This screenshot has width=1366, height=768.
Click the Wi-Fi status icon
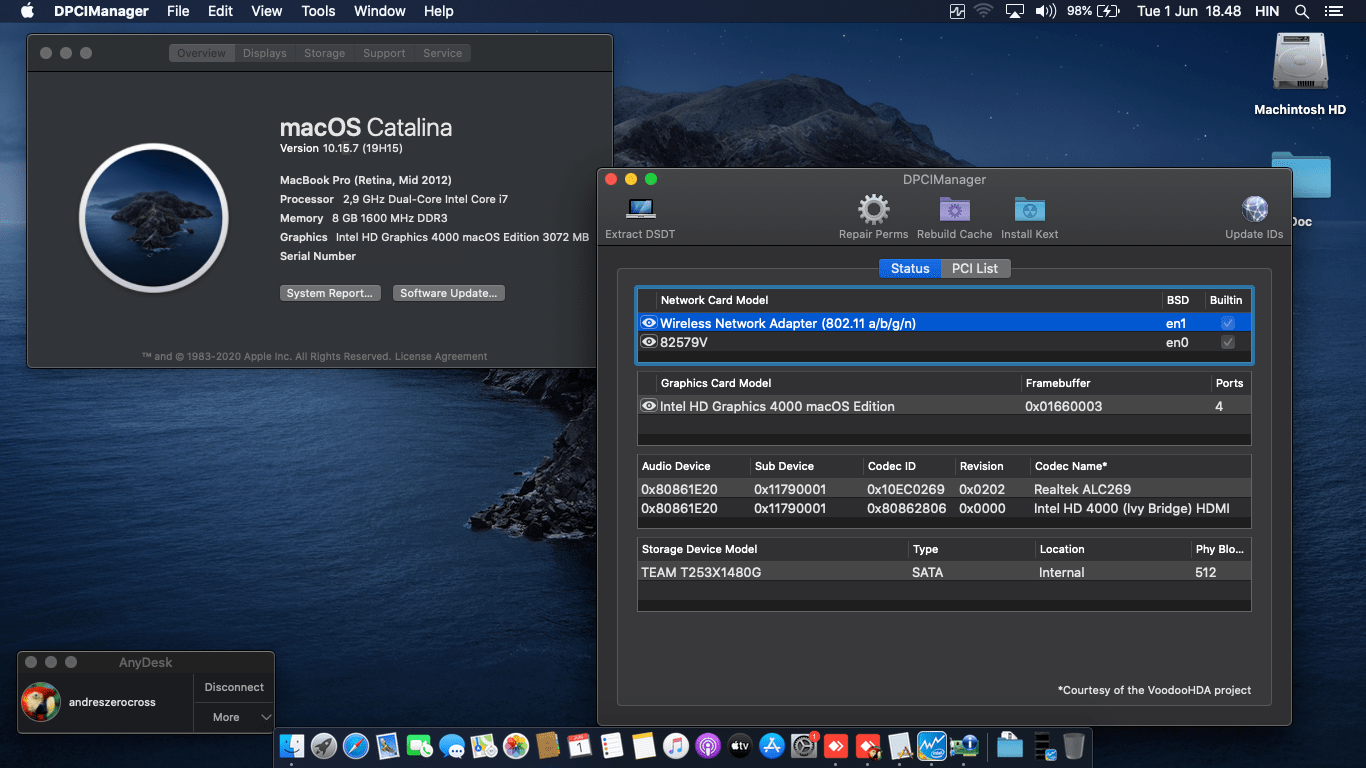983,11
